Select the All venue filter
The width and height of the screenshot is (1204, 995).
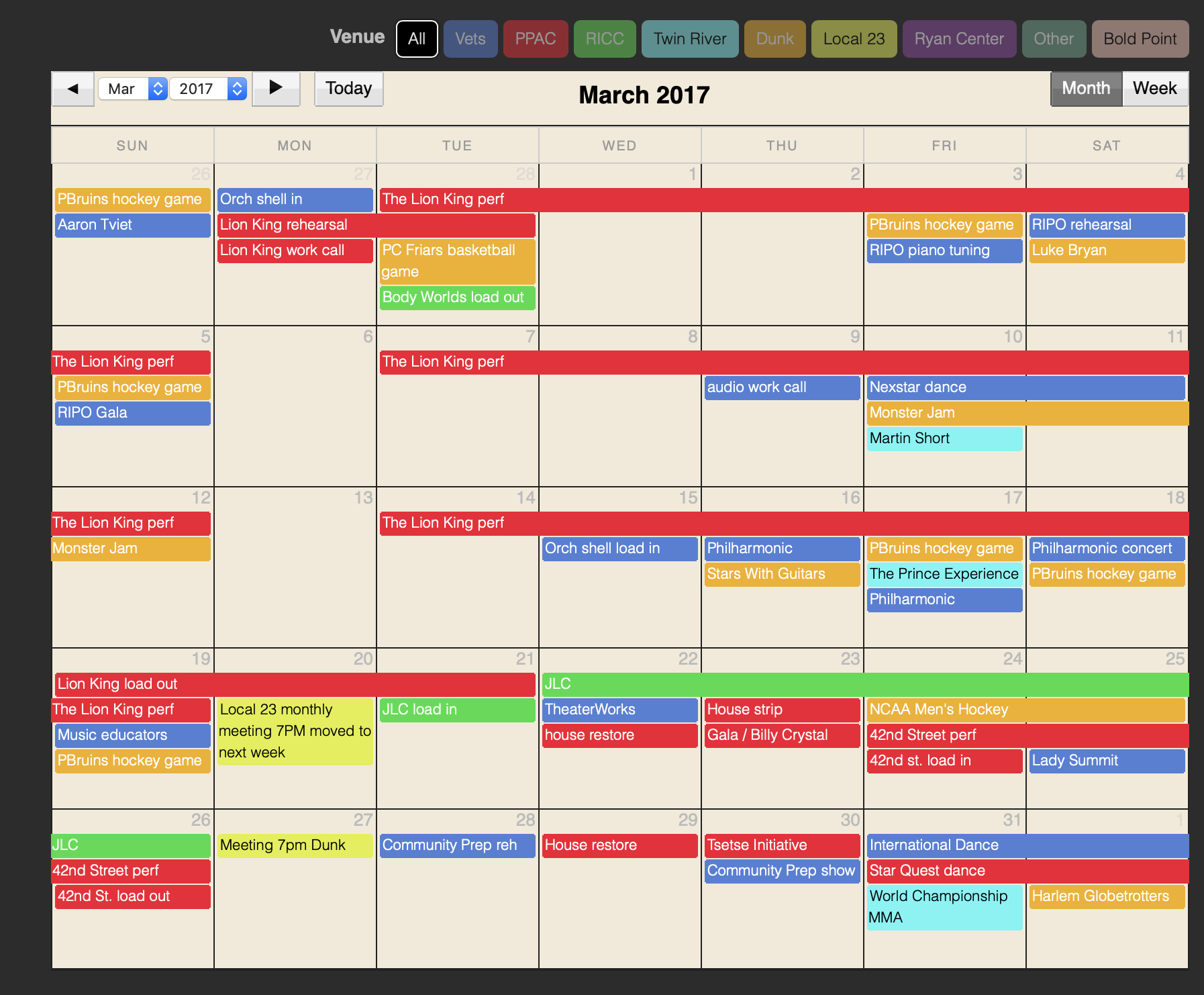(417, 39)
